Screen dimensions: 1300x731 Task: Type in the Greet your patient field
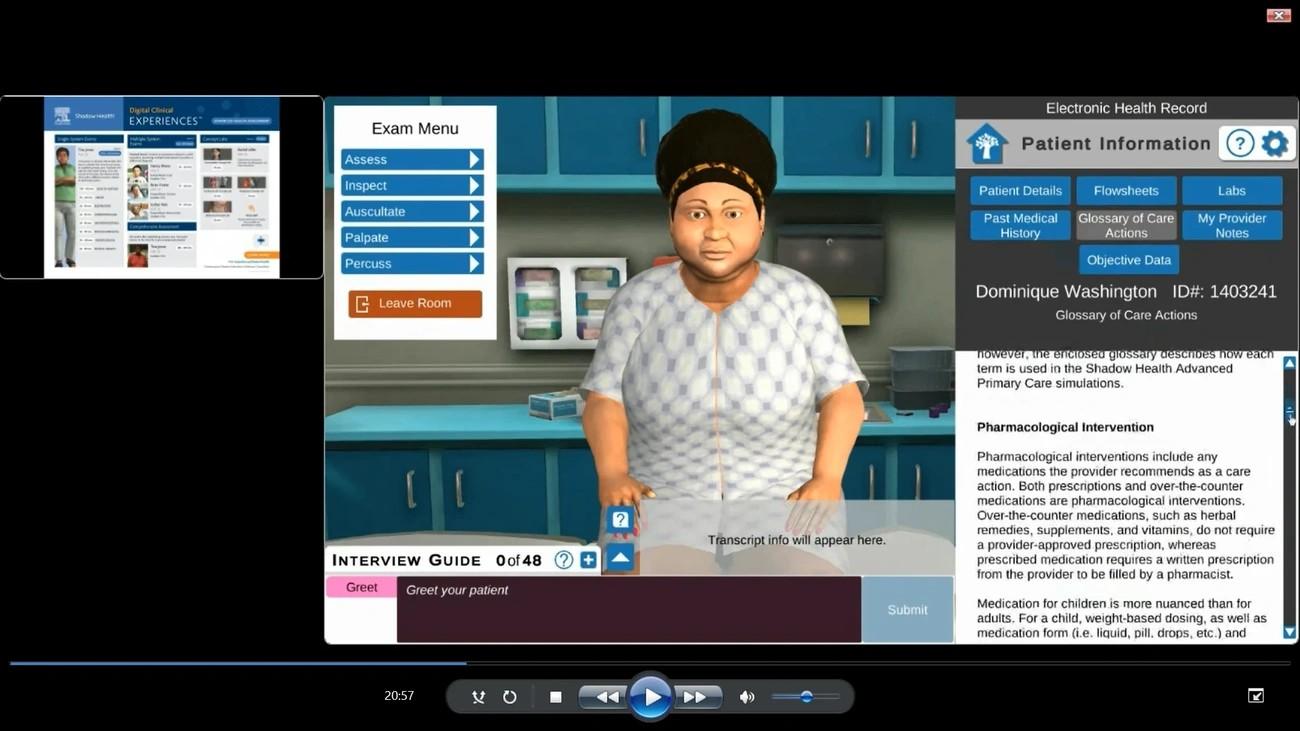tap(628, 608)
